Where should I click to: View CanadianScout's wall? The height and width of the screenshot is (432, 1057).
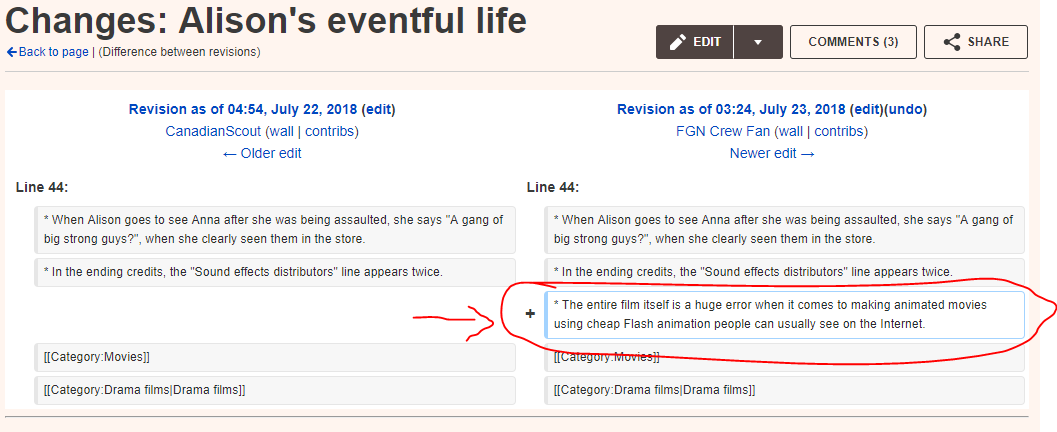[282, 131]
